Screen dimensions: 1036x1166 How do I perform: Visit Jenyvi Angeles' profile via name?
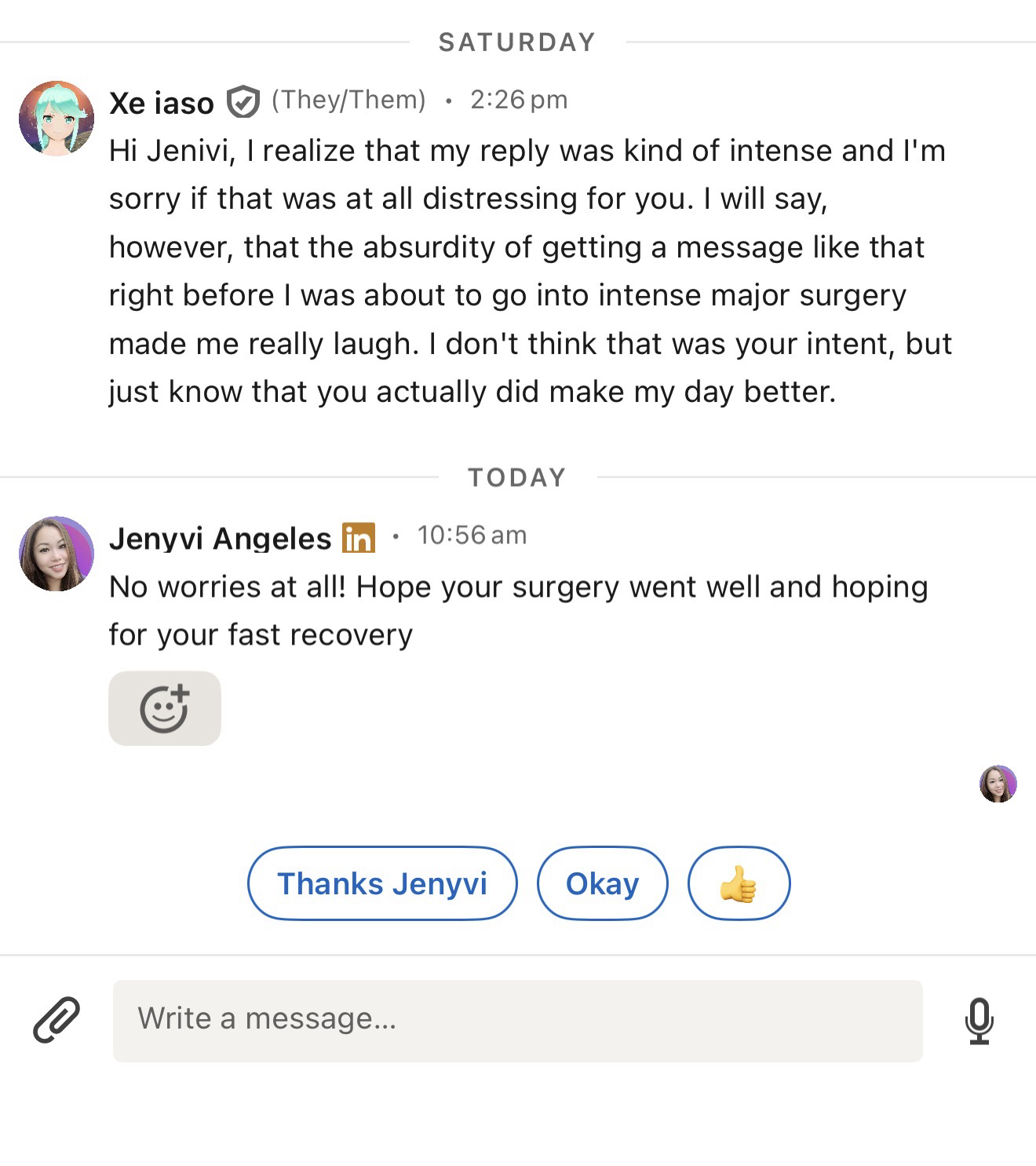pyautogui.click(x=220, y=539)
